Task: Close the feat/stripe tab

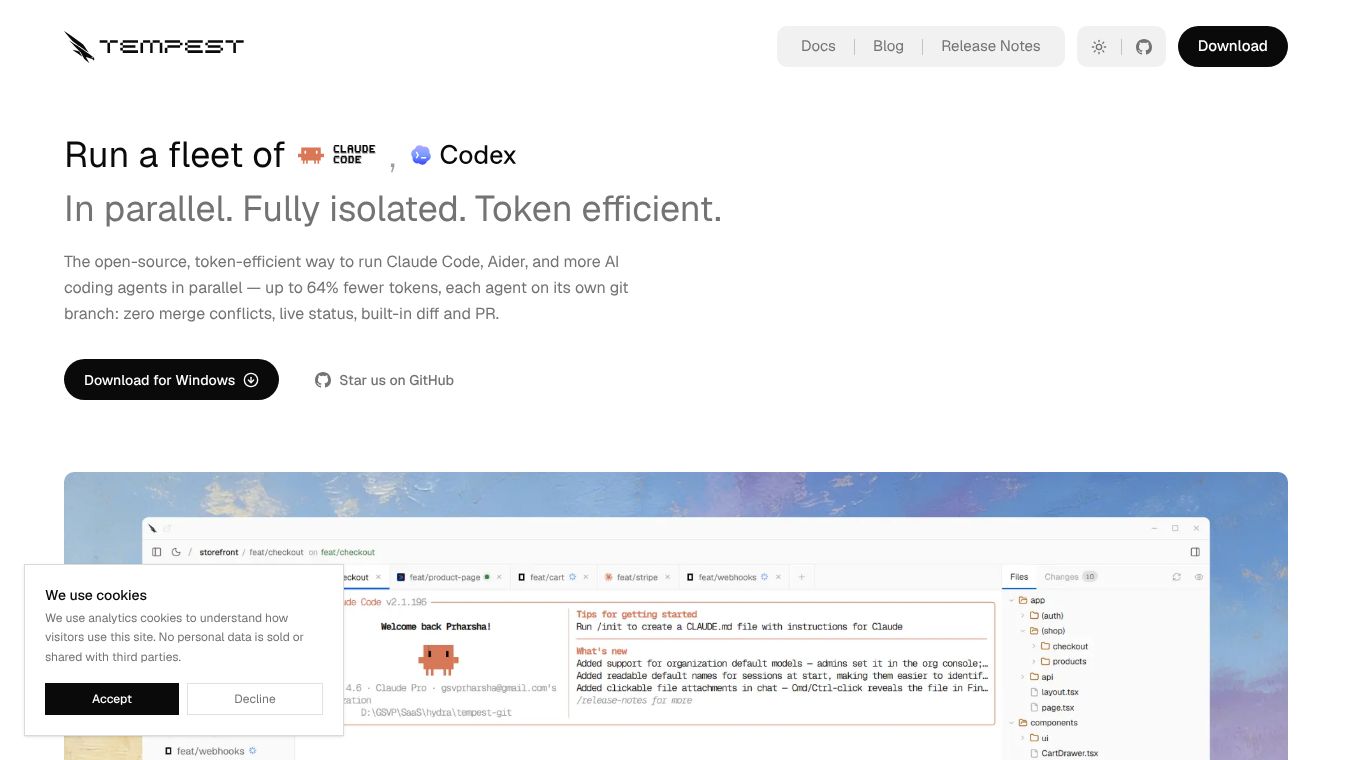Action: [669, 577]
